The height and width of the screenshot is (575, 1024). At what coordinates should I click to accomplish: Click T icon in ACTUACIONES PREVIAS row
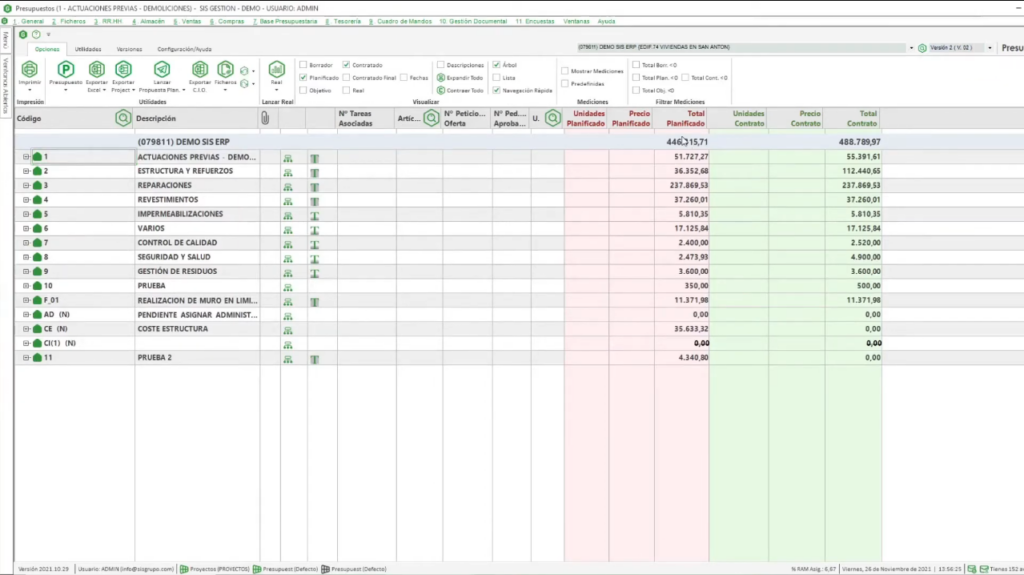click(315, 158)
